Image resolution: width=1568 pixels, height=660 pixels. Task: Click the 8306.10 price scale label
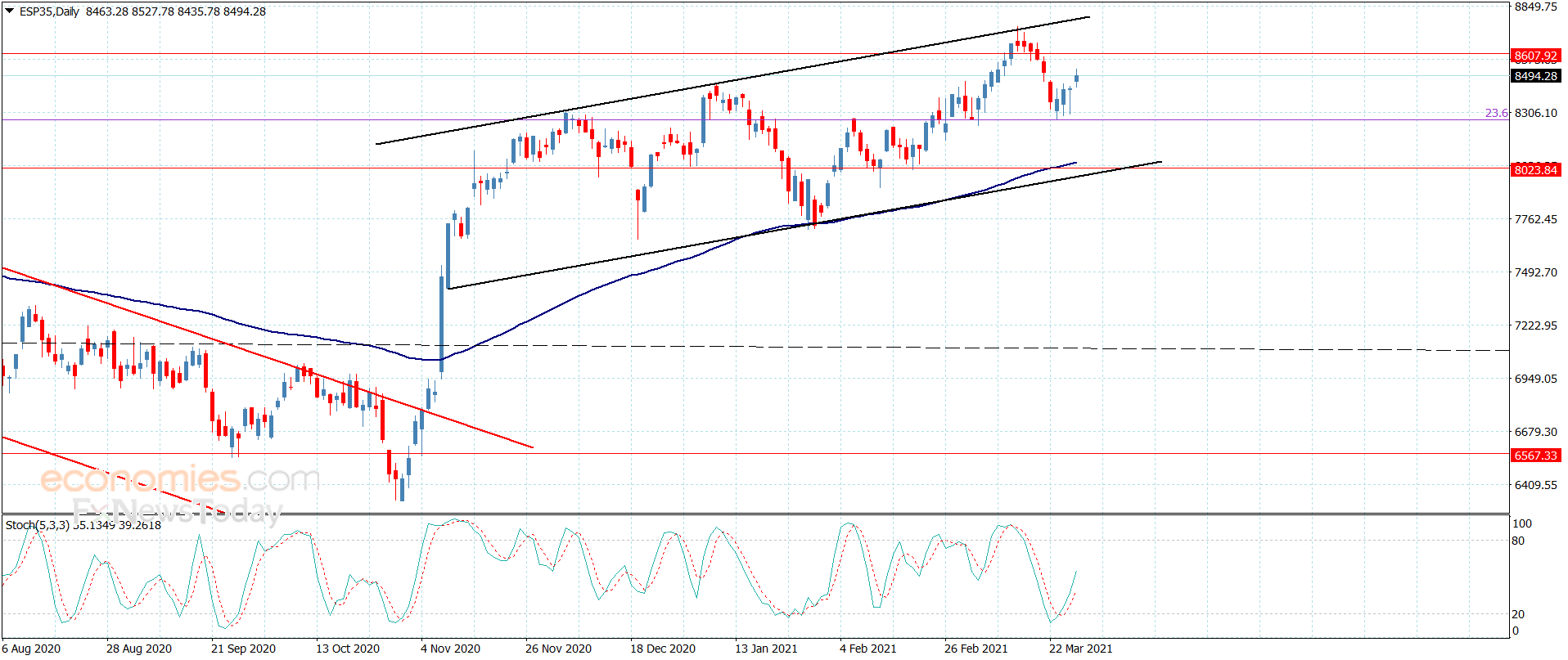[1536, 113]
